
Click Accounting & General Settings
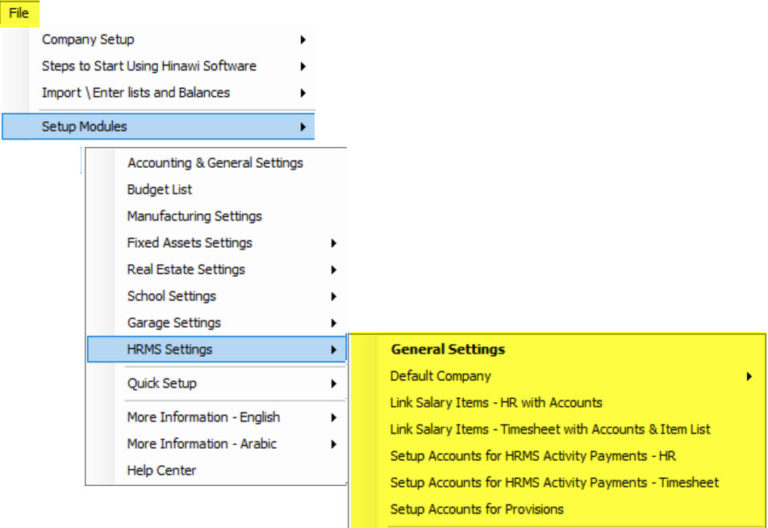tap(215, 163)
